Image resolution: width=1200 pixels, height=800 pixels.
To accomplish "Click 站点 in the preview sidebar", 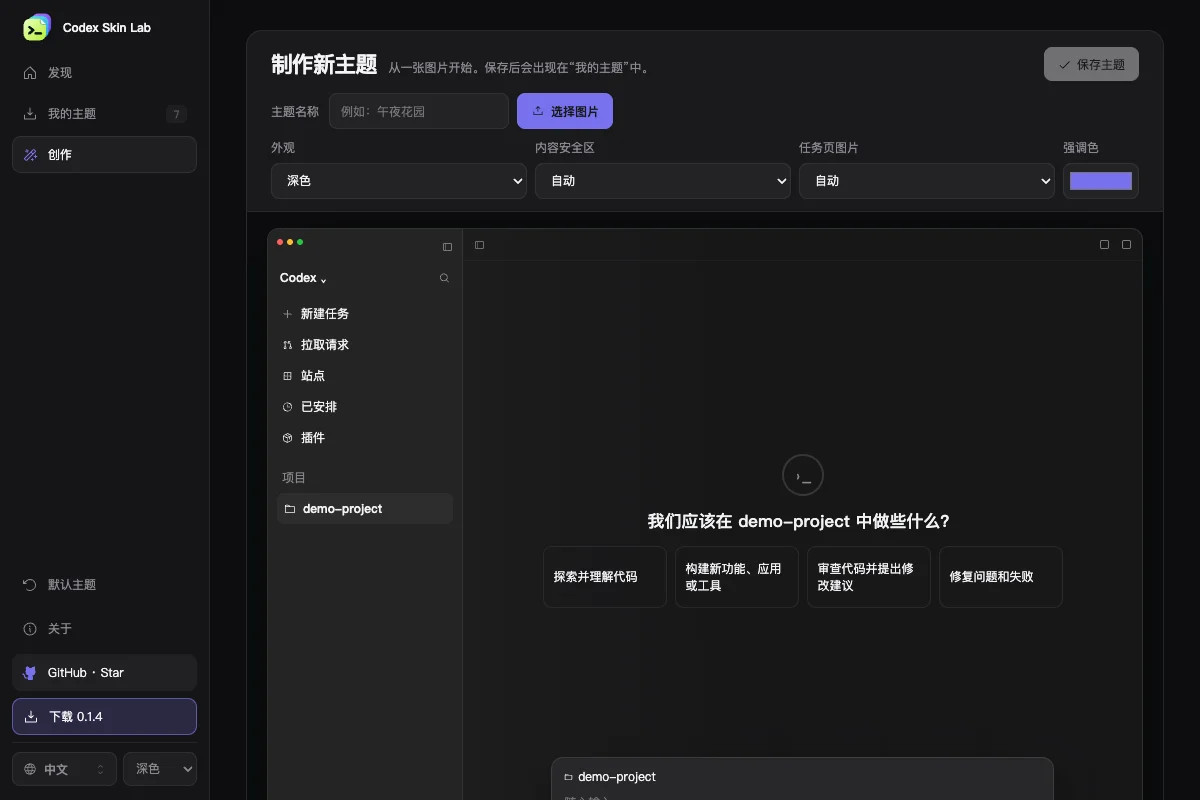I will 365,376.
